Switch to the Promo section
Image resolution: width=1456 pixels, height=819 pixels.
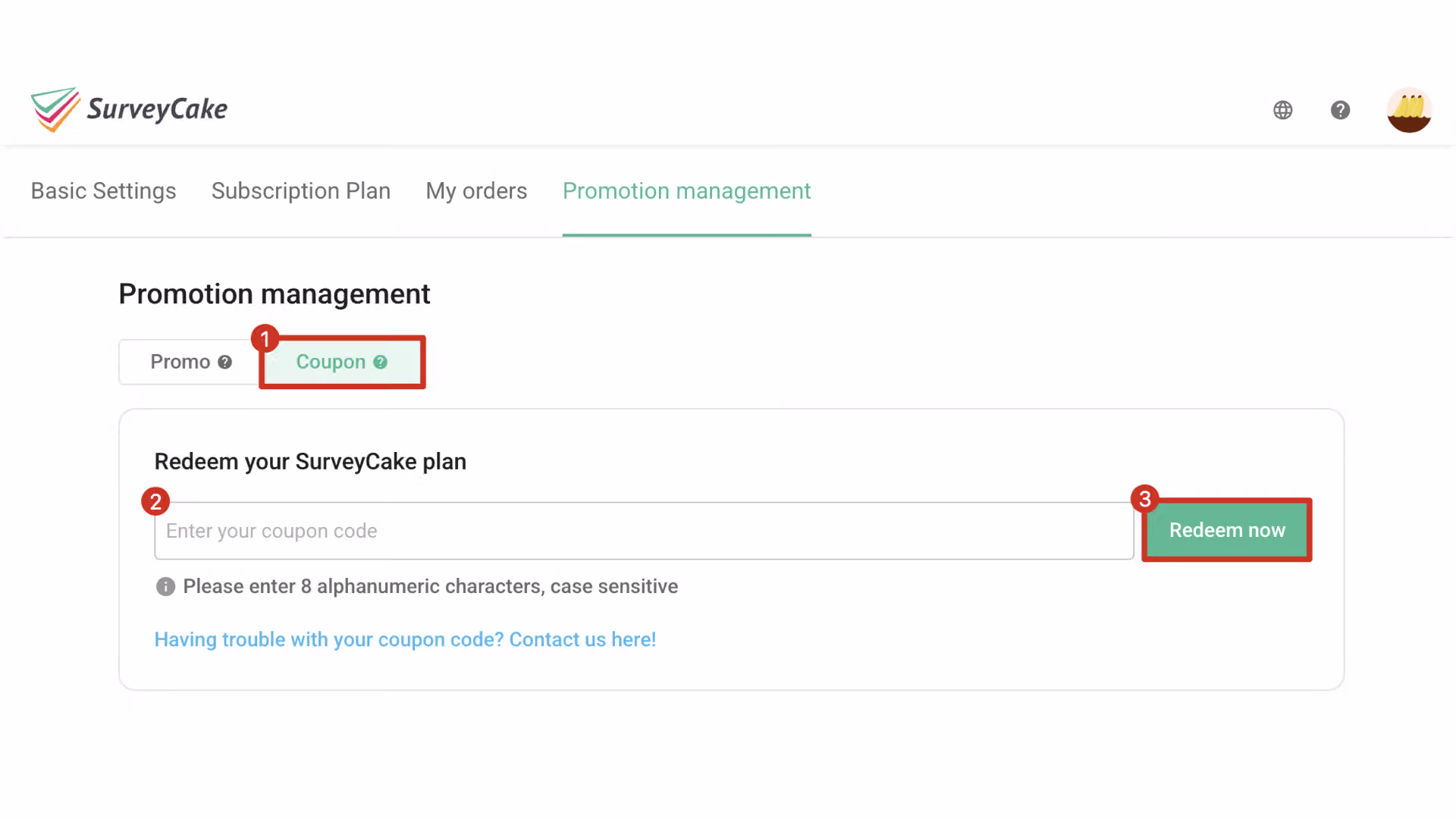tap(190, 362)
